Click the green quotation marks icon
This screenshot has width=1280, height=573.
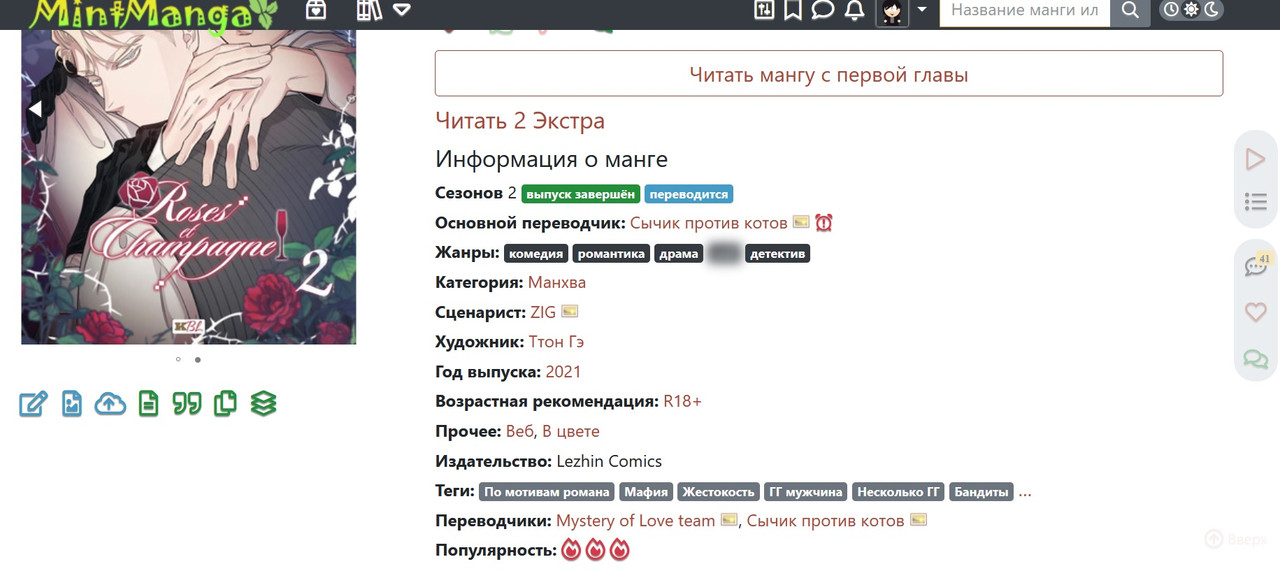click(x=187, y=404)
